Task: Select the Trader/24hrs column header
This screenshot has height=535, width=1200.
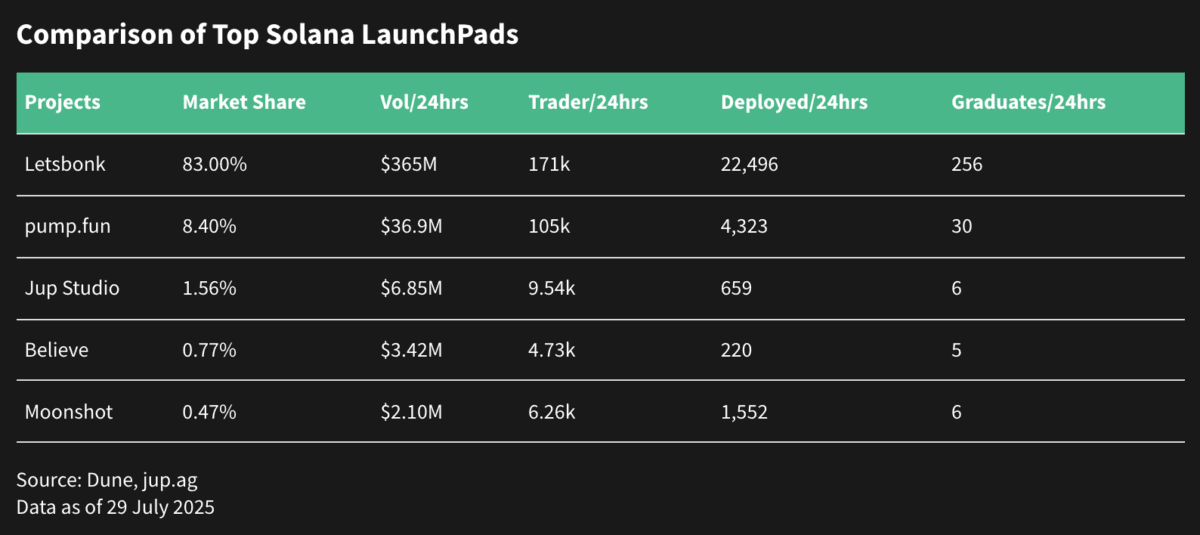Action: coord(588,102)
